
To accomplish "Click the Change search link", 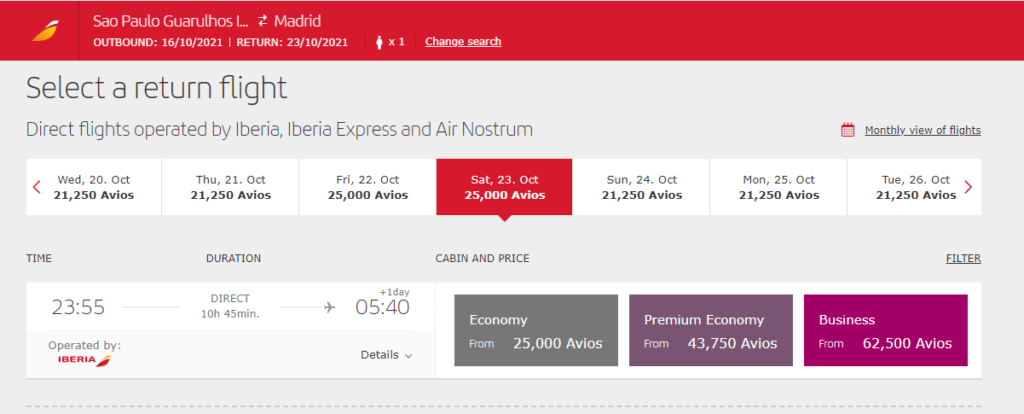I will tap(463, 42).
